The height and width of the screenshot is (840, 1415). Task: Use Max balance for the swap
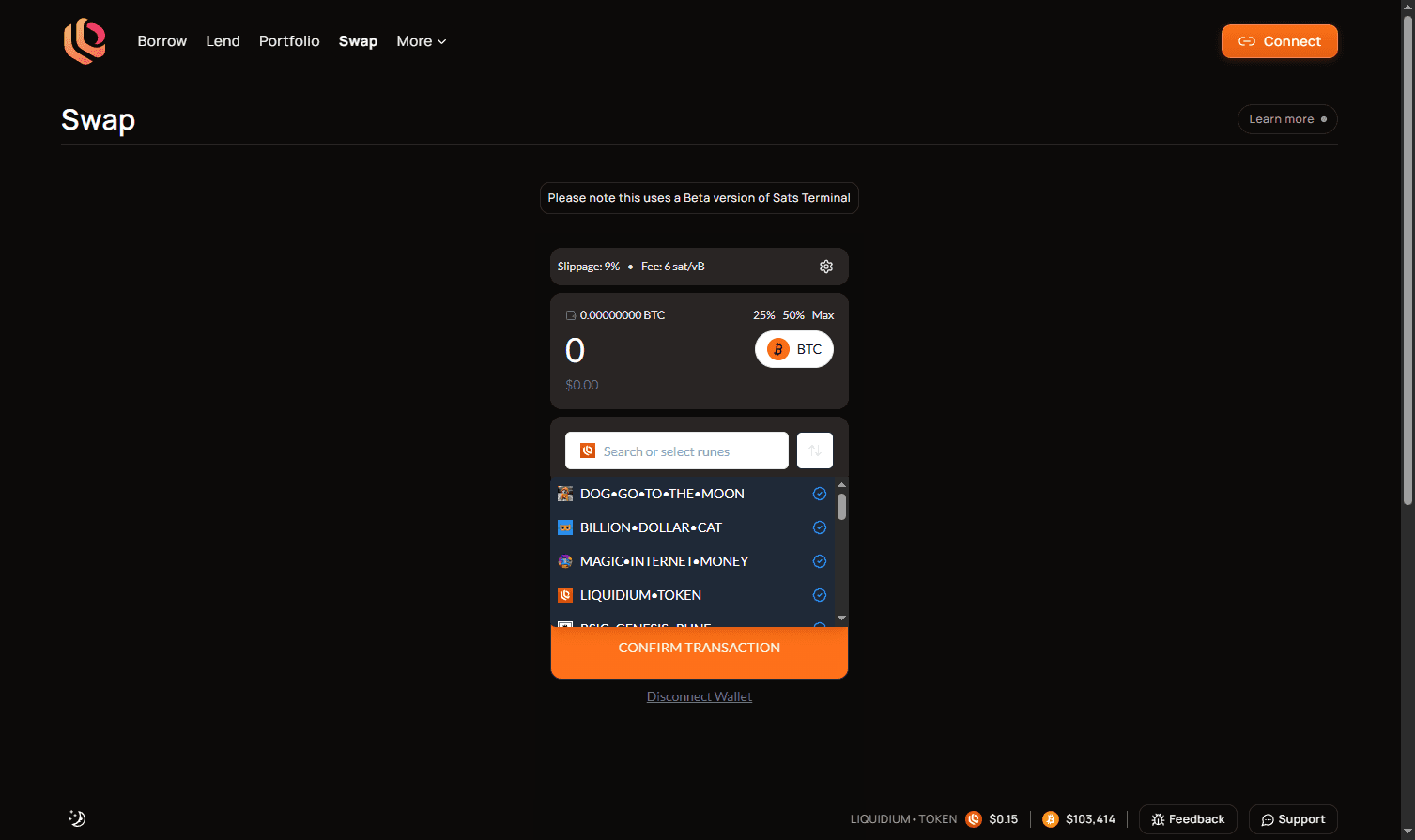[x=823, y=315]
